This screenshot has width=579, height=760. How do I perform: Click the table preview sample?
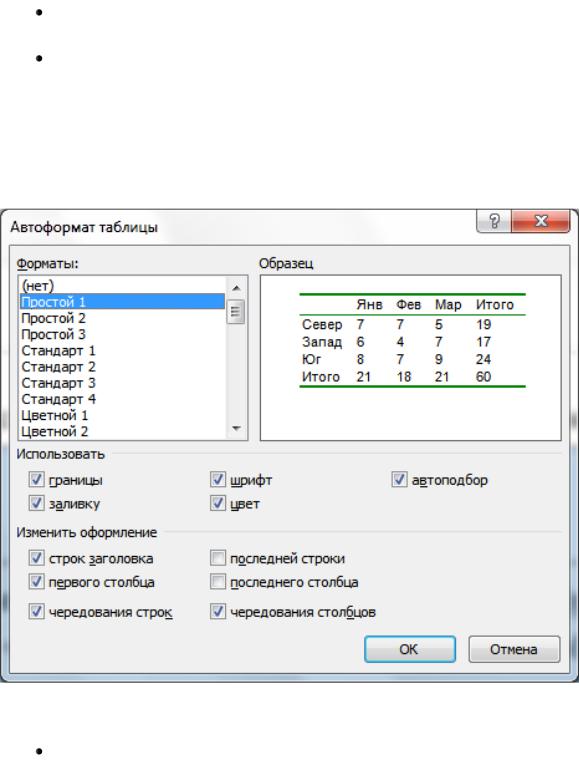pyautogui.click(x=411, y=358)
